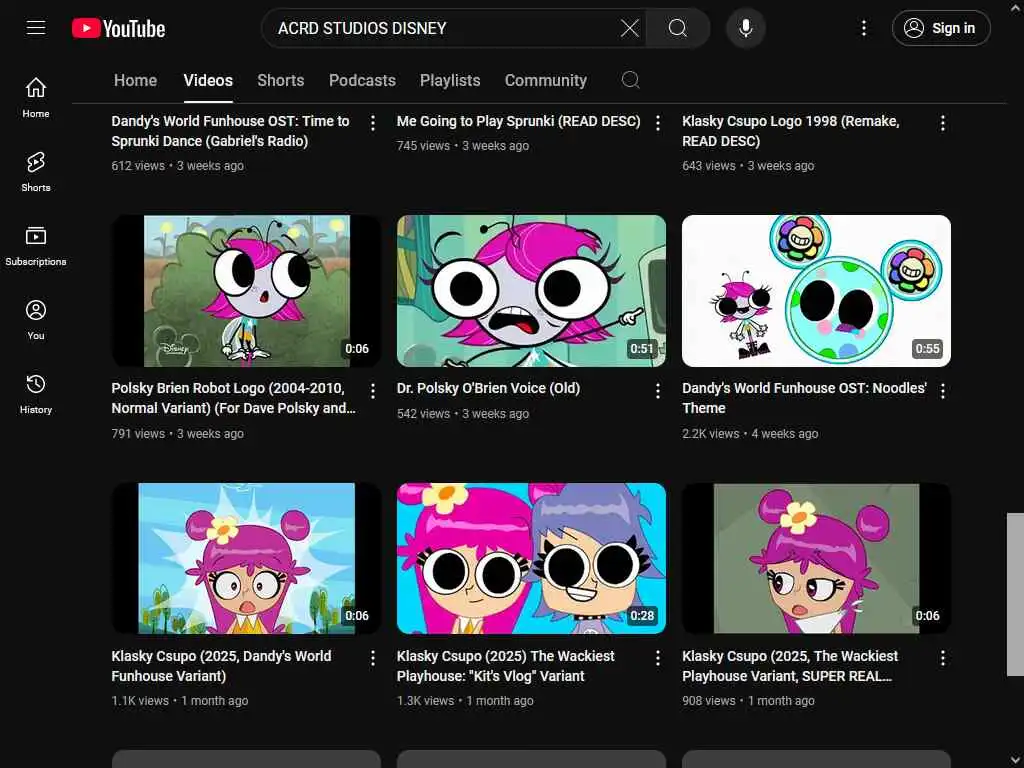The height and width of the screenshot is (768, 1024).
Task: Open Dandy's World Funhouse OST: Time to Sprunki Dance
Action: 231,131
